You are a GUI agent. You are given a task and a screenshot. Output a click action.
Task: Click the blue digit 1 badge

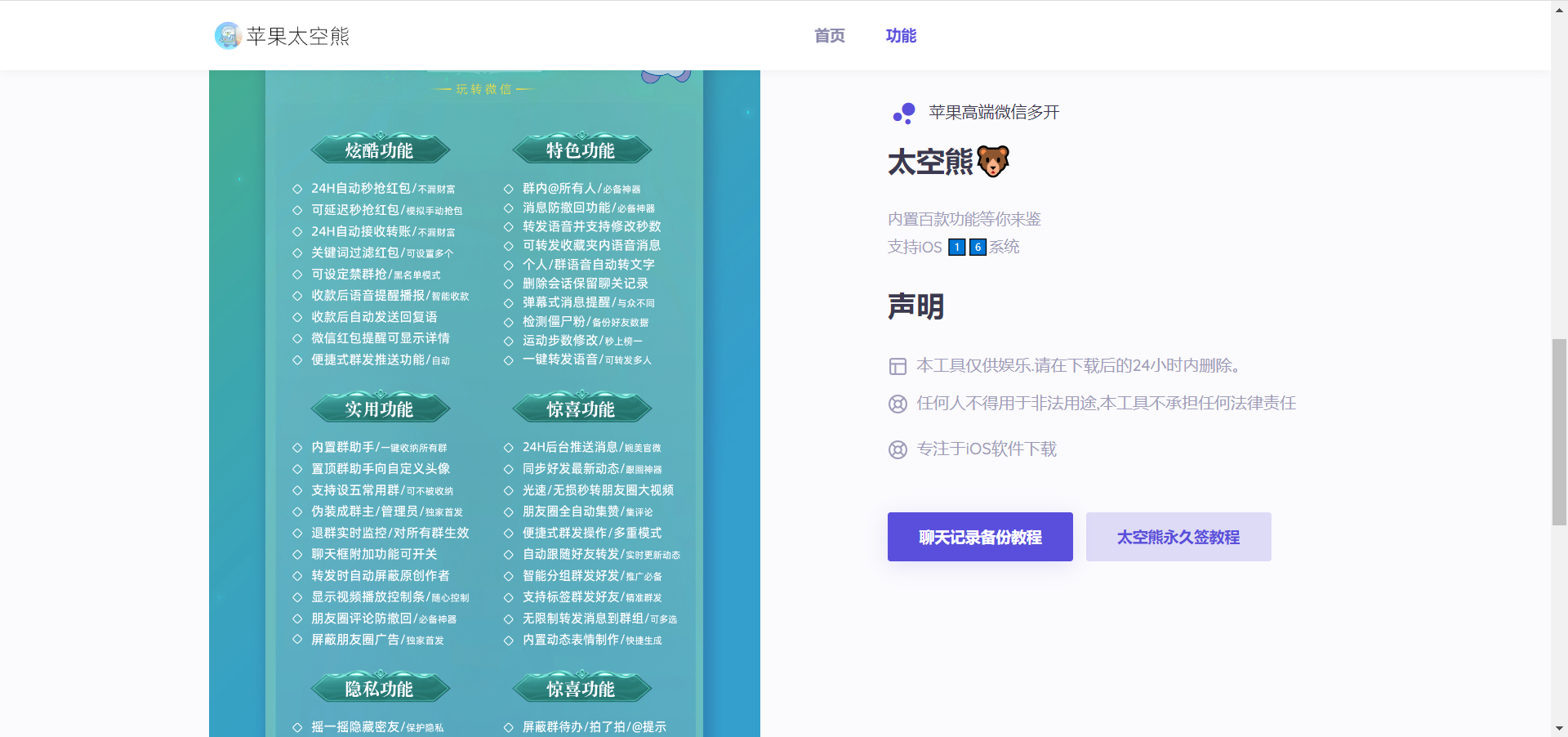[957, 247]
